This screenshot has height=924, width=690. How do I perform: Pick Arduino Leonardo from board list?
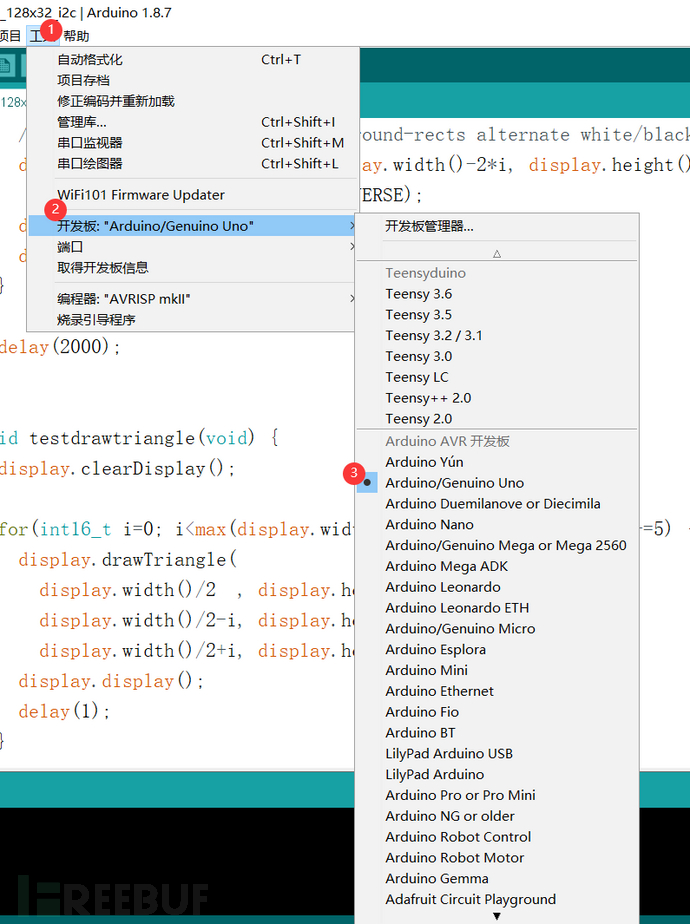coord(442,587)
